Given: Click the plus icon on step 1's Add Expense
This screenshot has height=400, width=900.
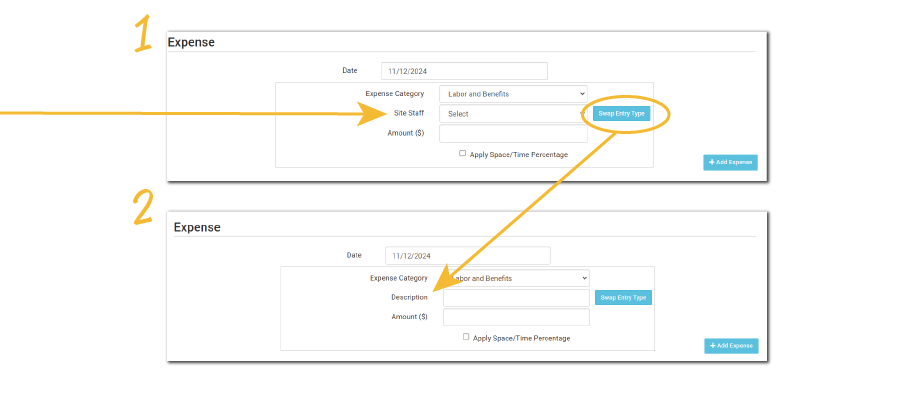Looking at the screenshot, I should pyautogui.click(x=712, y=162).
